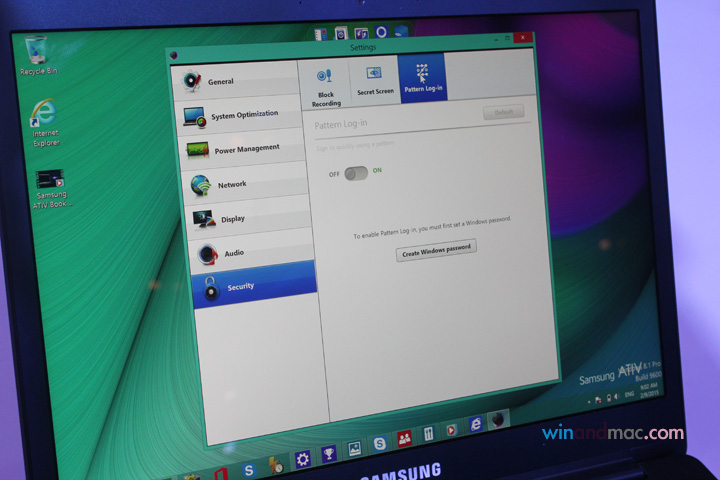Click the leftmost notebook icon in top dock
Image resolution: width=720 pixels, height=480 pixels.
pos(321,34)
